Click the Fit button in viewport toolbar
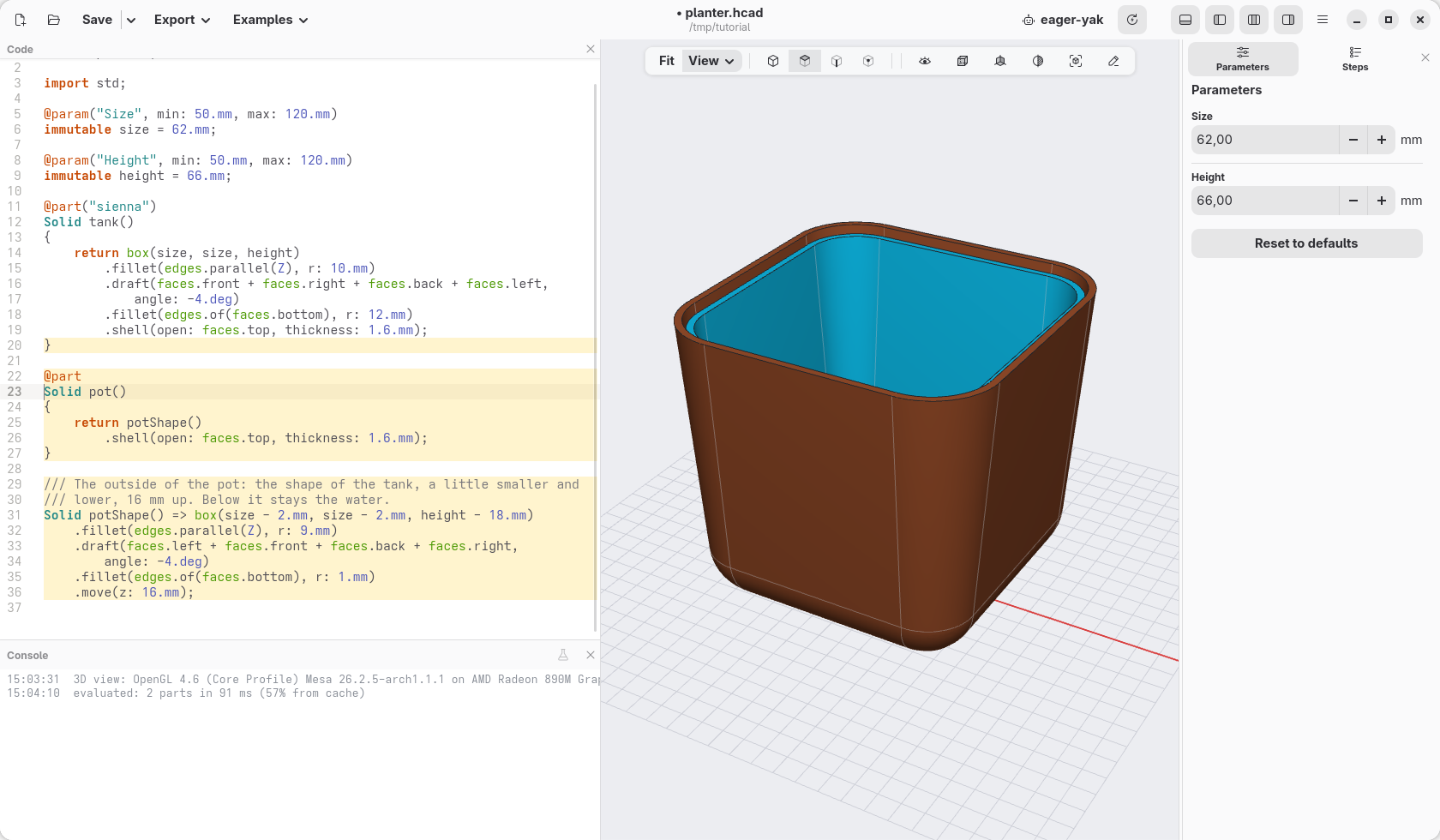 point(667,61)
